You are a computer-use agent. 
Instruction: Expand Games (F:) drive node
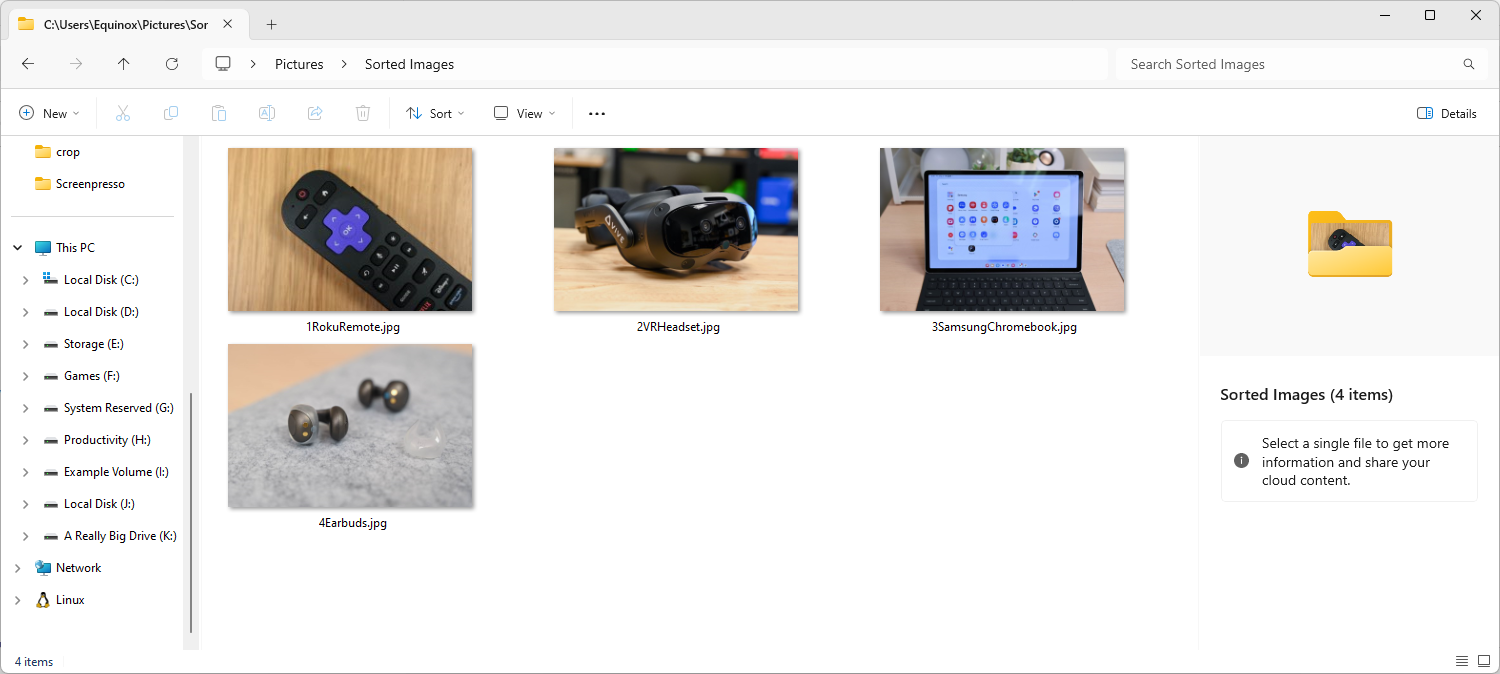26,376
